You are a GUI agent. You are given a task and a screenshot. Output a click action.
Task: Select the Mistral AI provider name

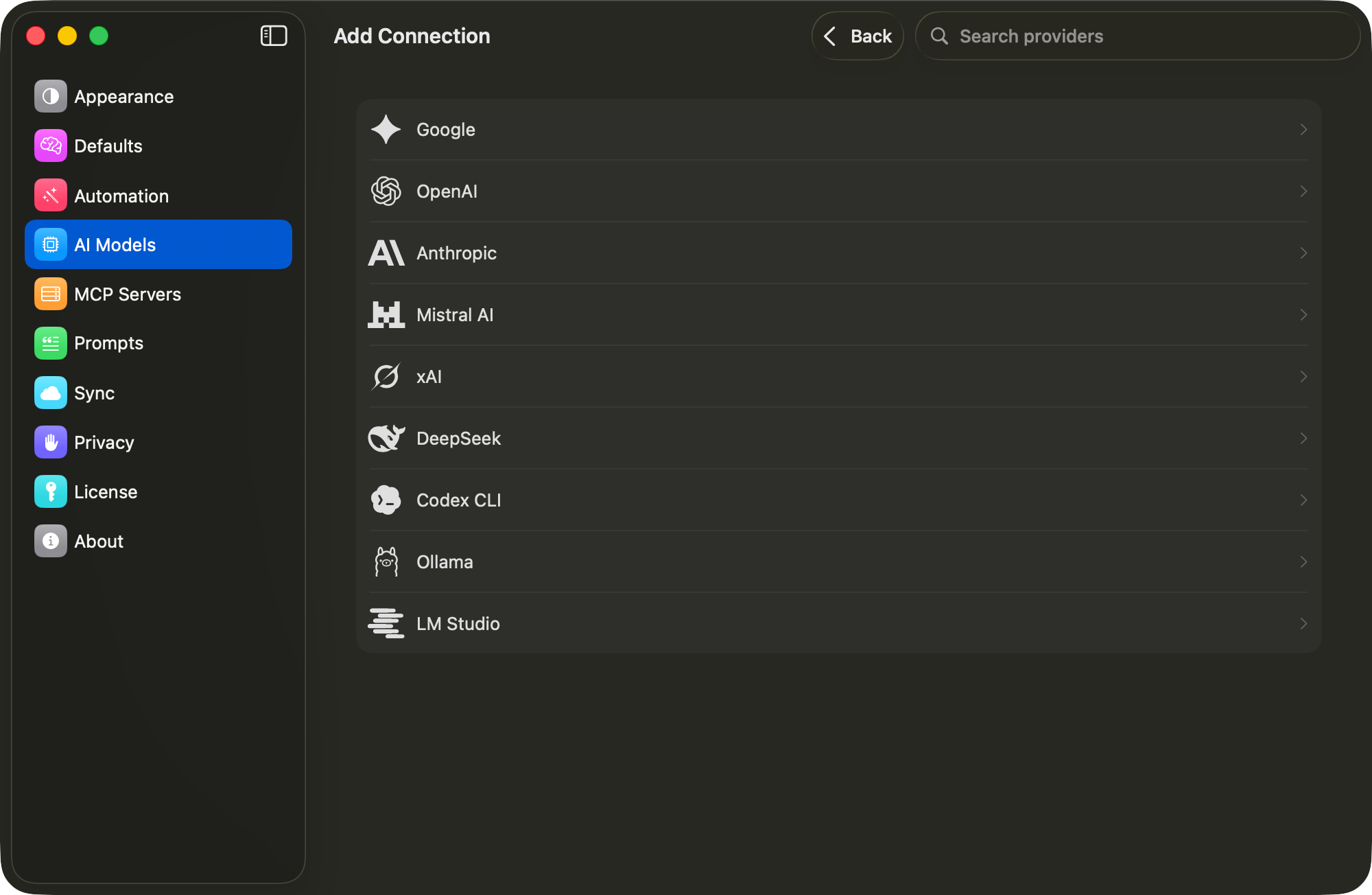click(x=455, y=314)
